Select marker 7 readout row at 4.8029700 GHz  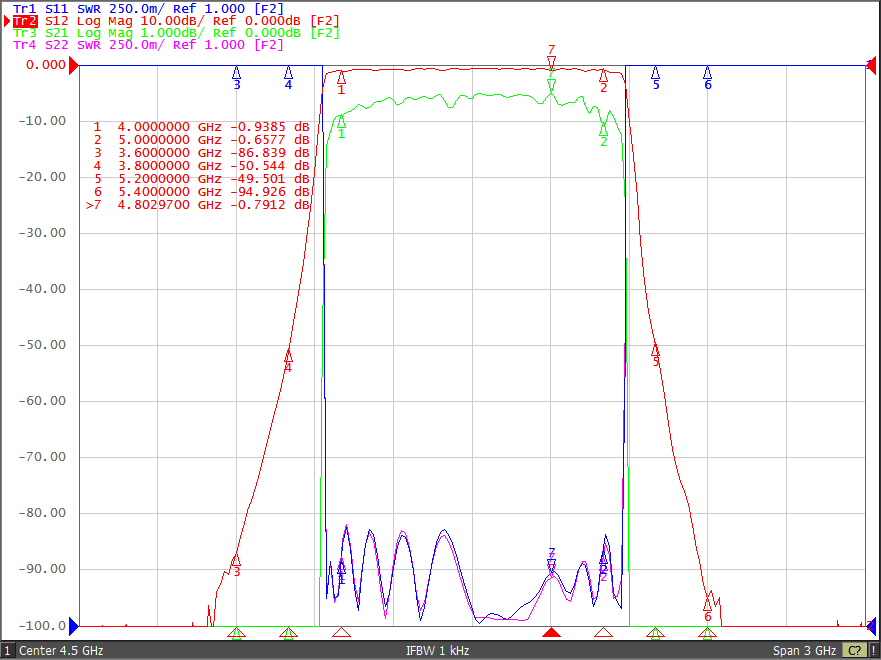pyautogui.click(x=197, y=205)
